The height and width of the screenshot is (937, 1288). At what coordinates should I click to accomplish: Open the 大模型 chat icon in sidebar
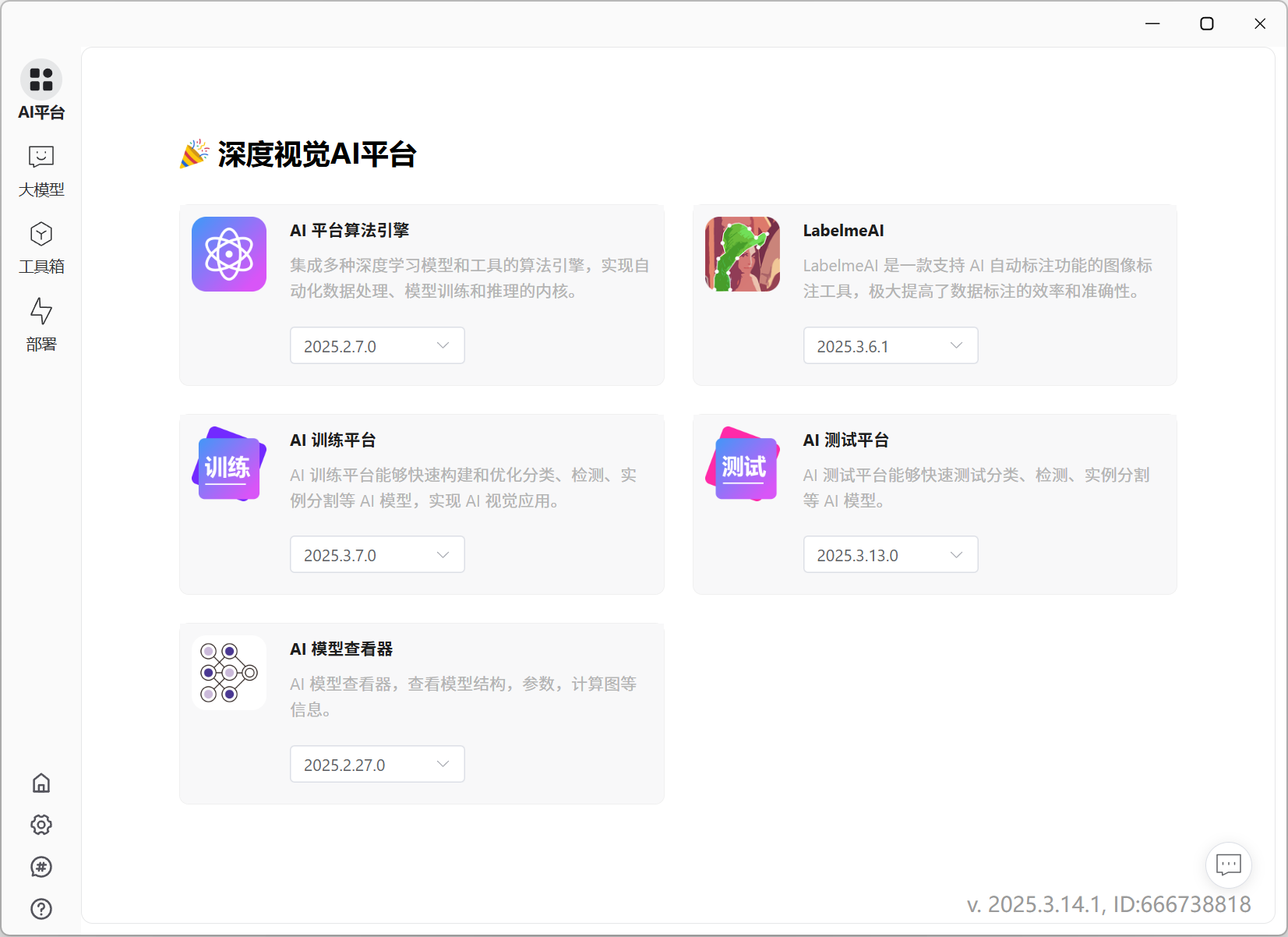pyautogui.click(x=41, y=157)
